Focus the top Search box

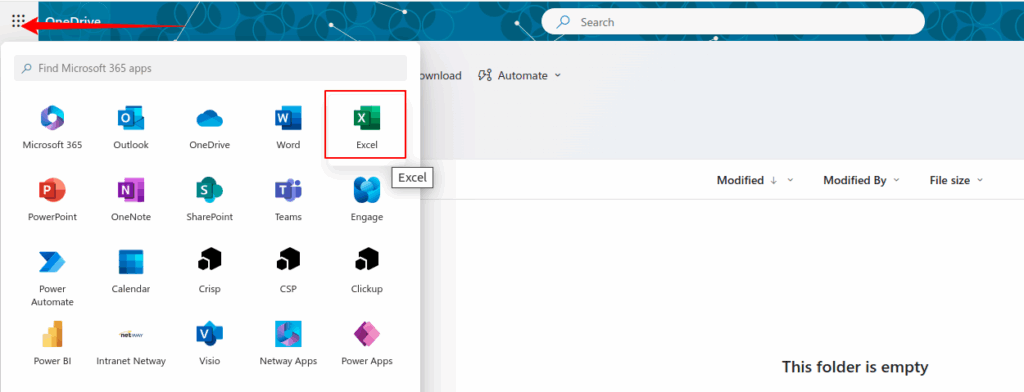tap(733, 22)
